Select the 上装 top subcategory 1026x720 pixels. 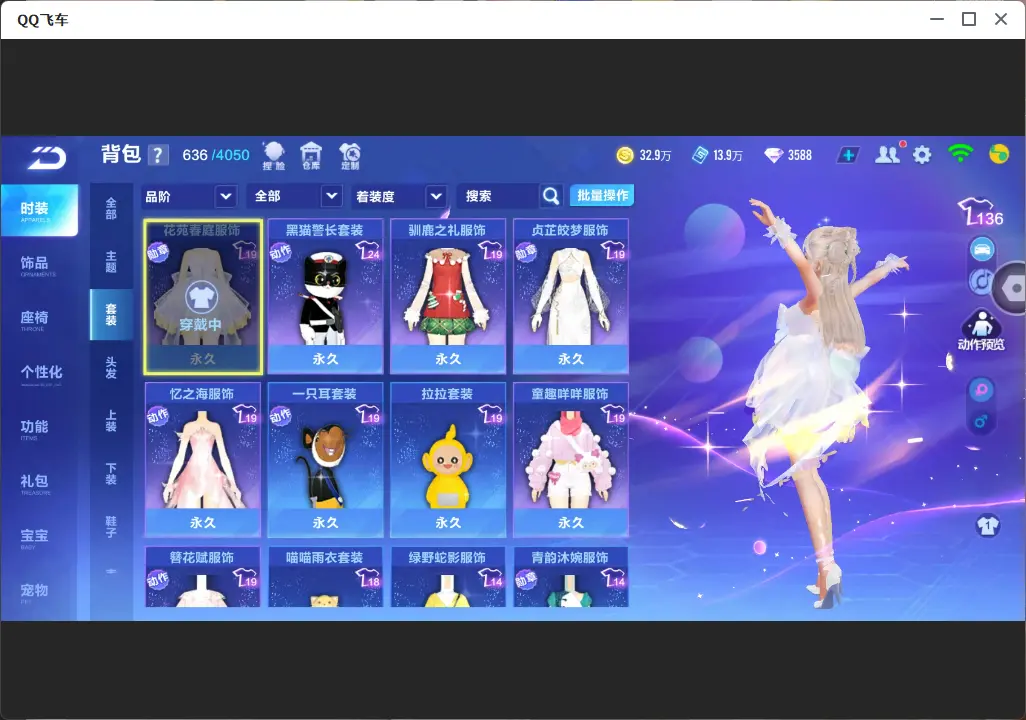pyautogui.click(x=111, y=421)
